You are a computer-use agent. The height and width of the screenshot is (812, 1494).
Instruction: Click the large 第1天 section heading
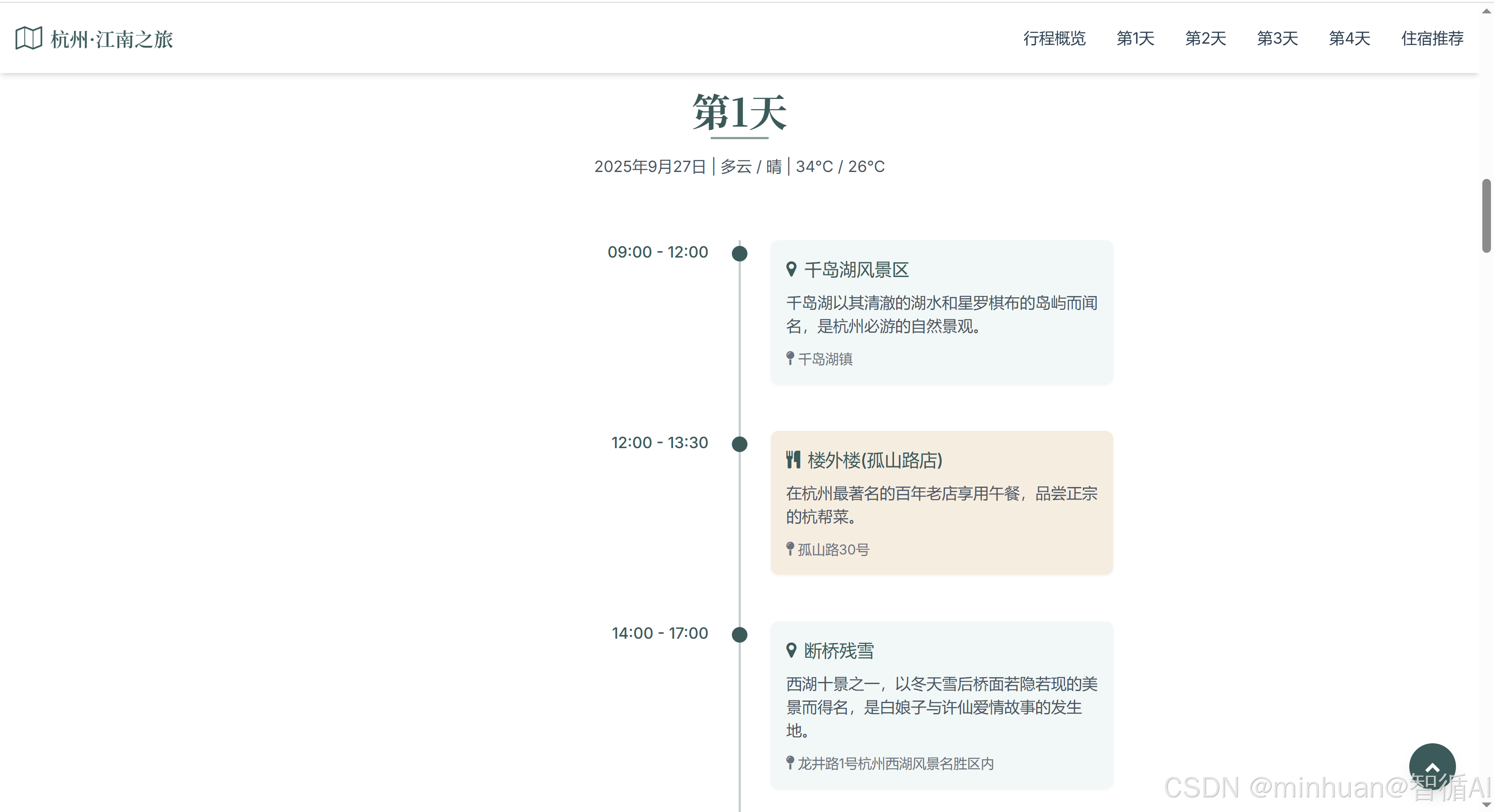click(740, 112)
